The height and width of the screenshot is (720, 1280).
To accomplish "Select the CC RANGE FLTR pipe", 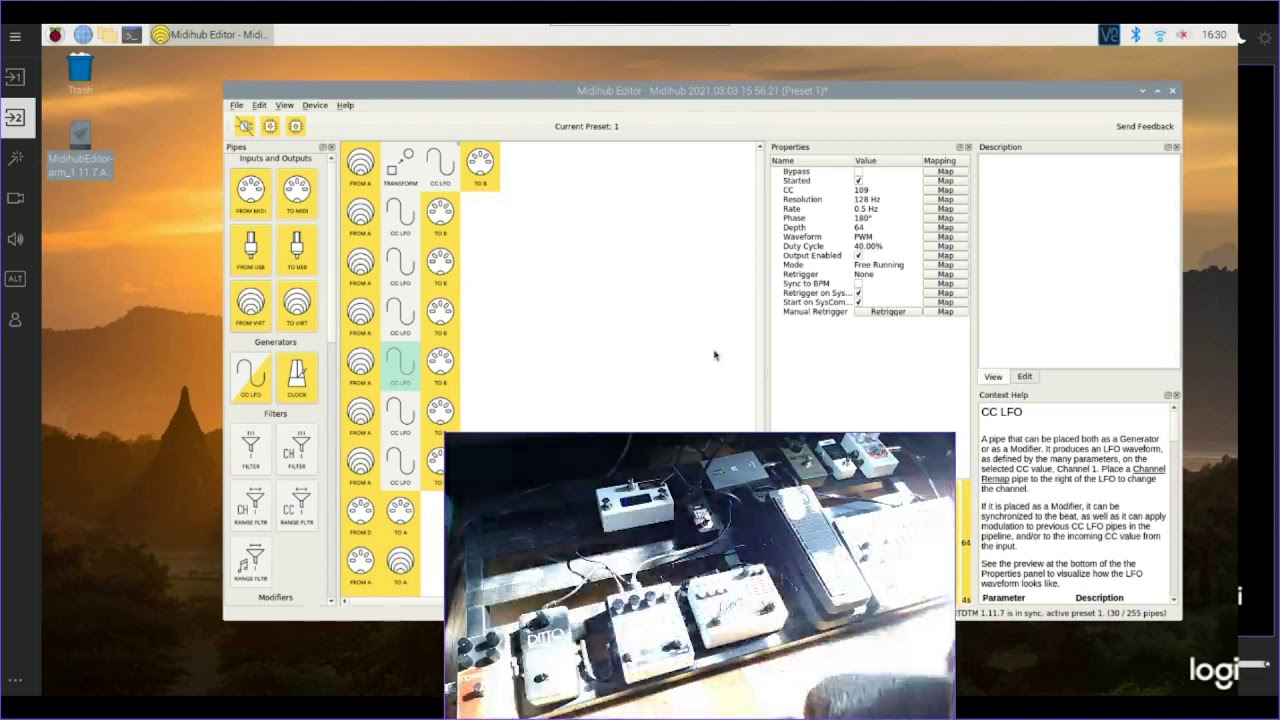I will point(297,505).
